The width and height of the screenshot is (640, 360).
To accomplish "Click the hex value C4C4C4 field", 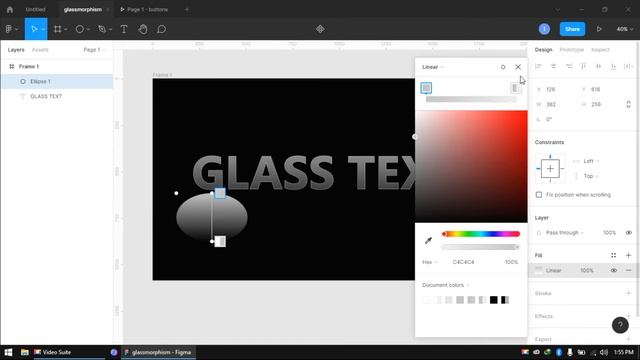I will coord(464,262).
